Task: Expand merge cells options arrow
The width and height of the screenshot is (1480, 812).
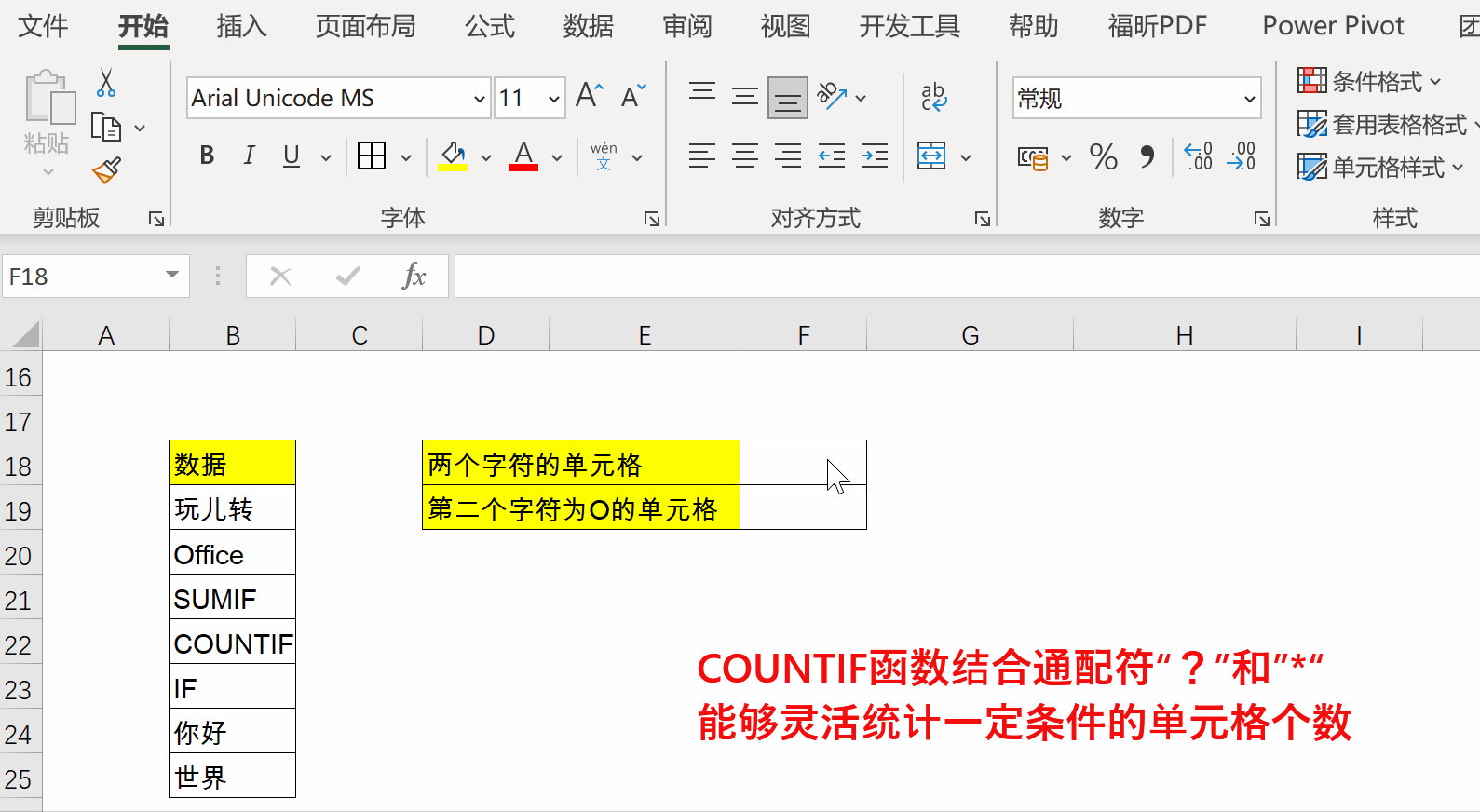Action: click(966, 157)
